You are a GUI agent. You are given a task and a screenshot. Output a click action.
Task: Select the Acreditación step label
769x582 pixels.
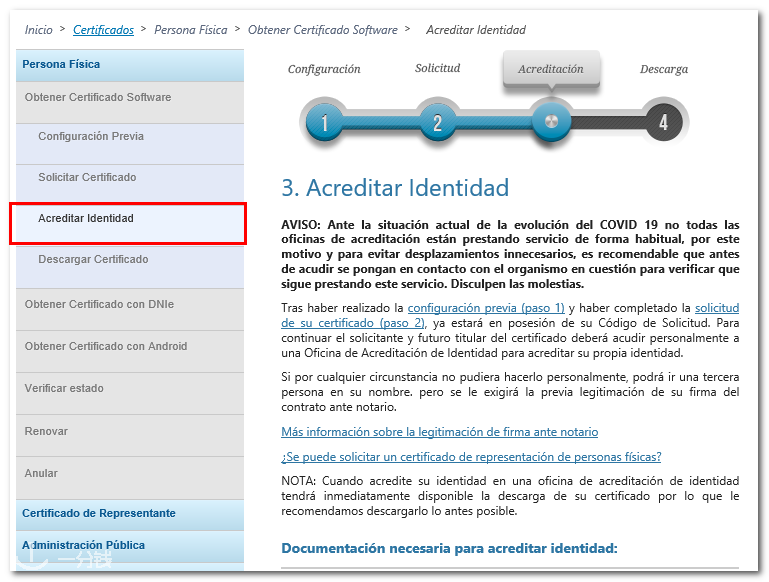551,69
